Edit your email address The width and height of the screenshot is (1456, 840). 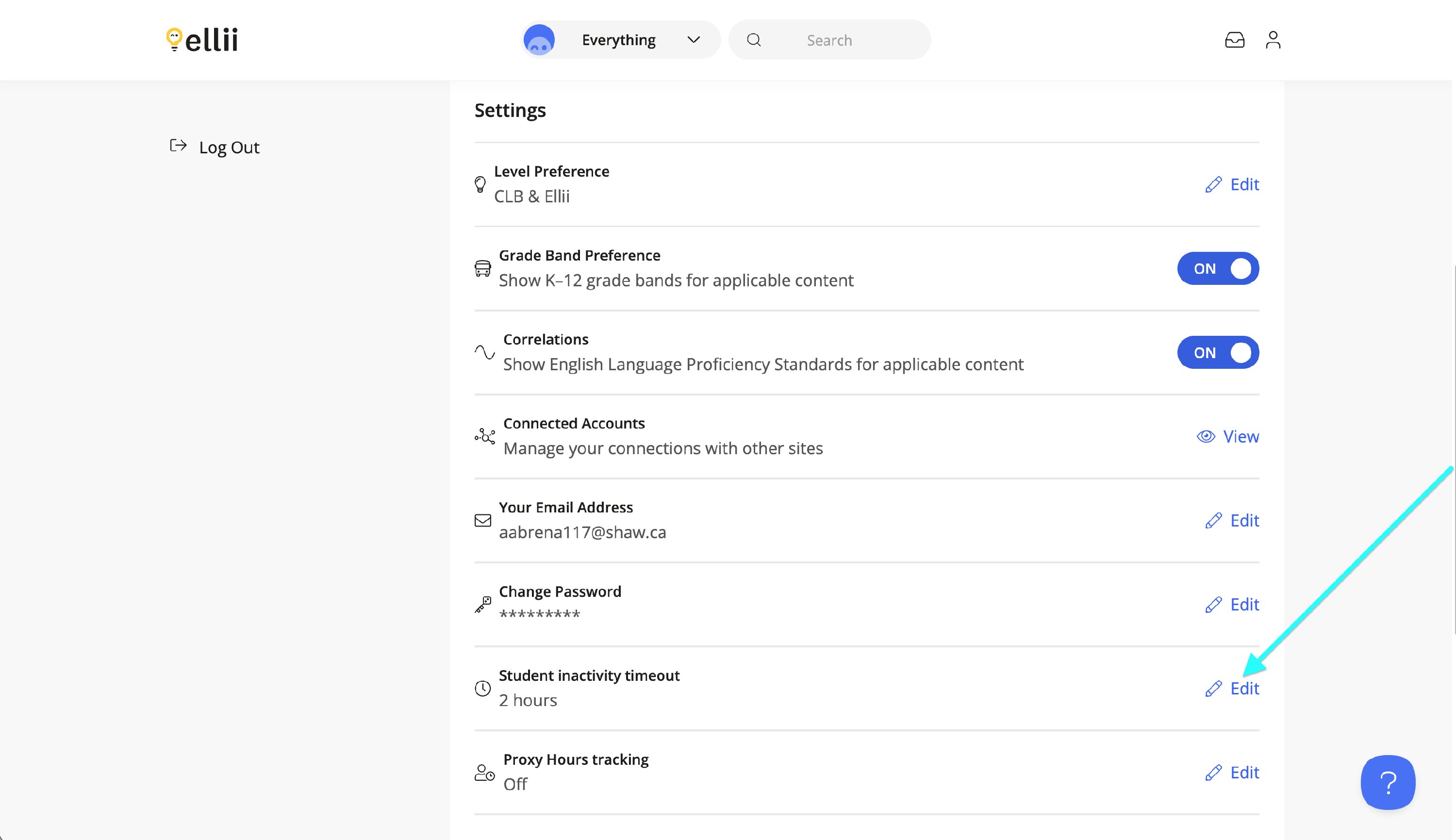(1244, 520)
